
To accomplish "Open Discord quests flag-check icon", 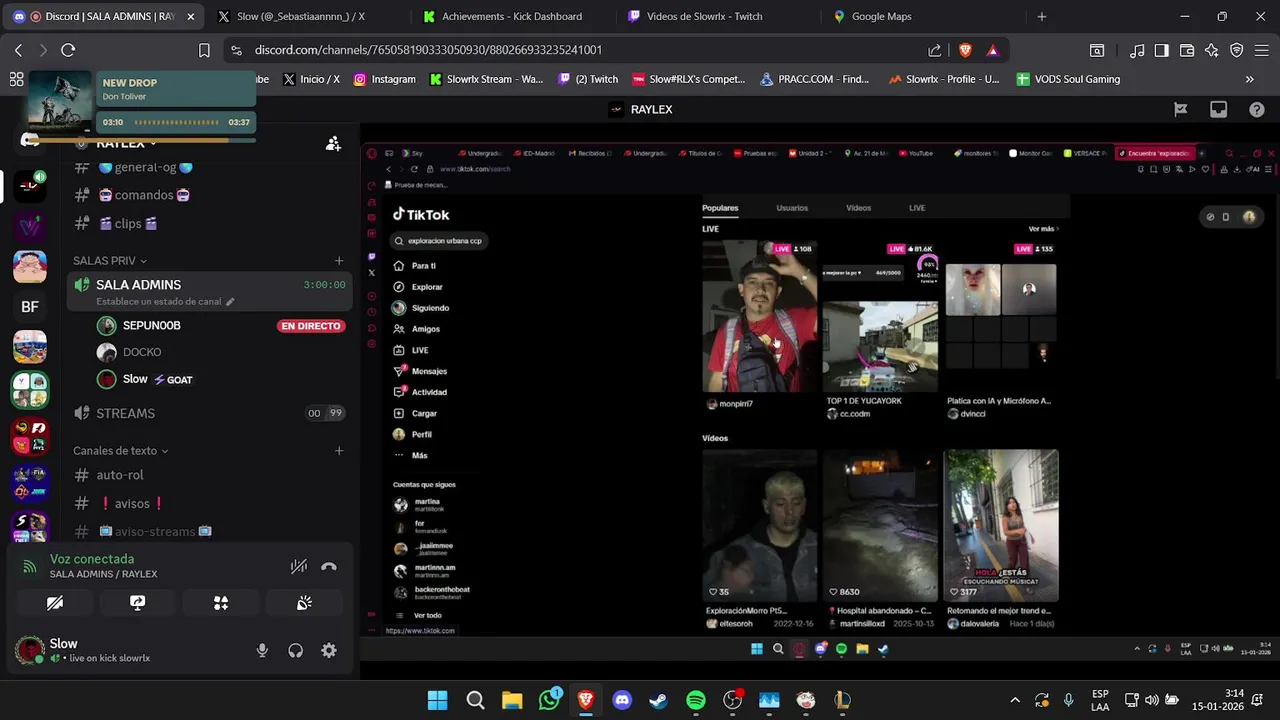I will tap(1180, 110).
